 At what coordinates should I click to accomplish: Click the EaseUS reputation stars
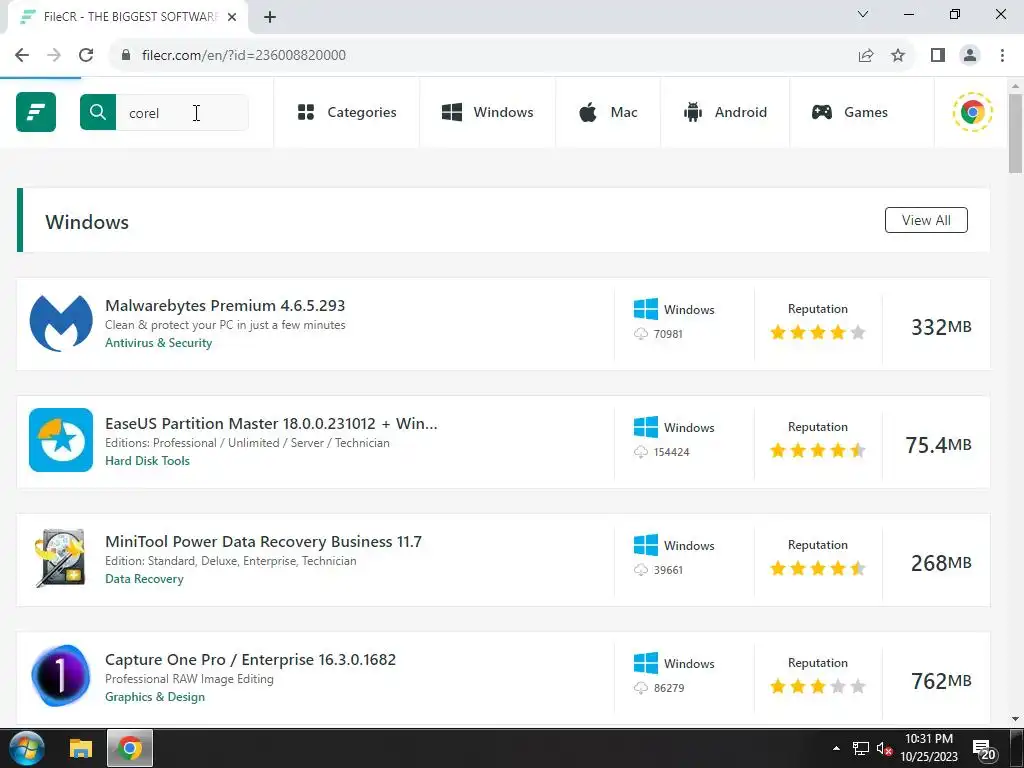click(818, 451)
